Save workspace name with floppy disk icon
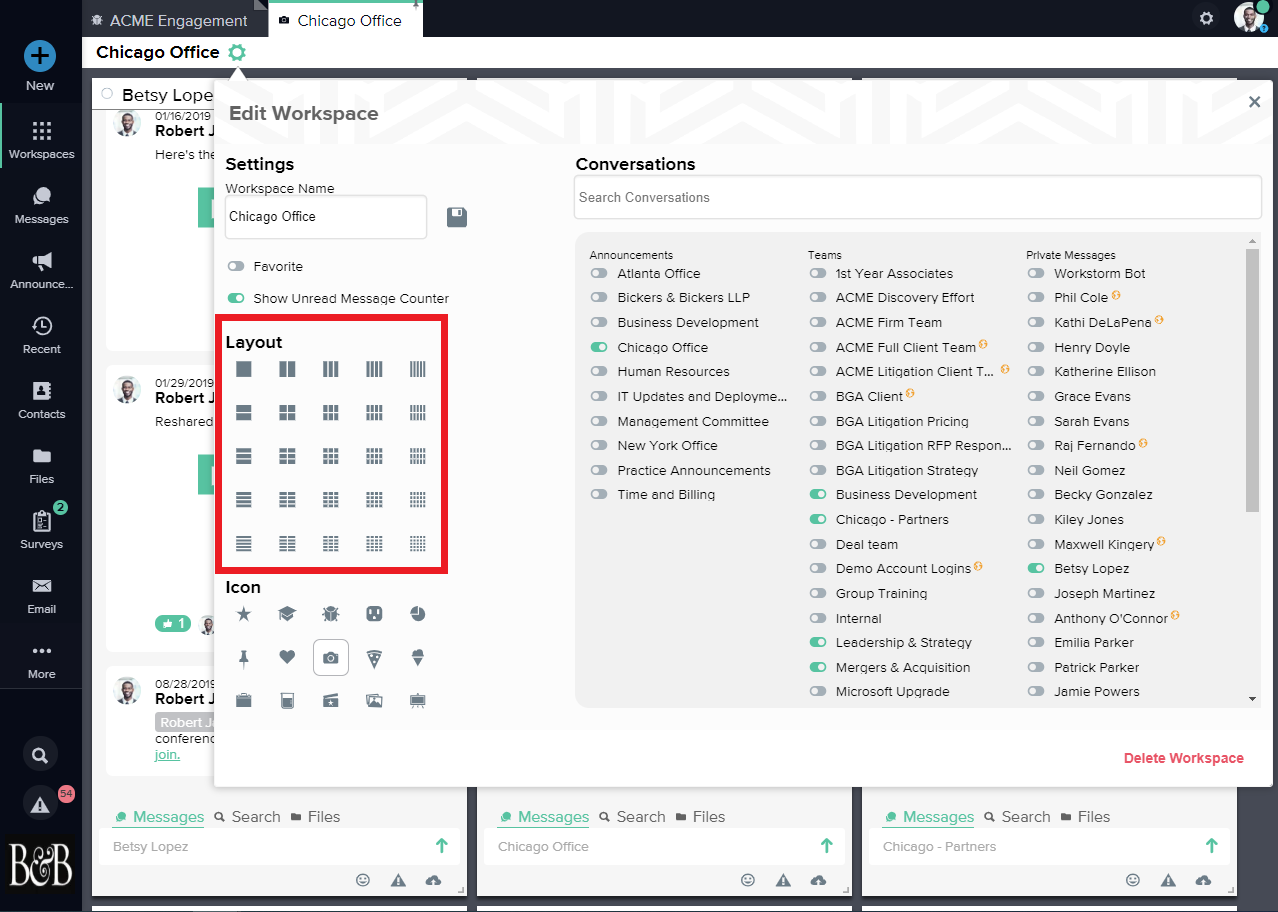 tap(457, 217)
